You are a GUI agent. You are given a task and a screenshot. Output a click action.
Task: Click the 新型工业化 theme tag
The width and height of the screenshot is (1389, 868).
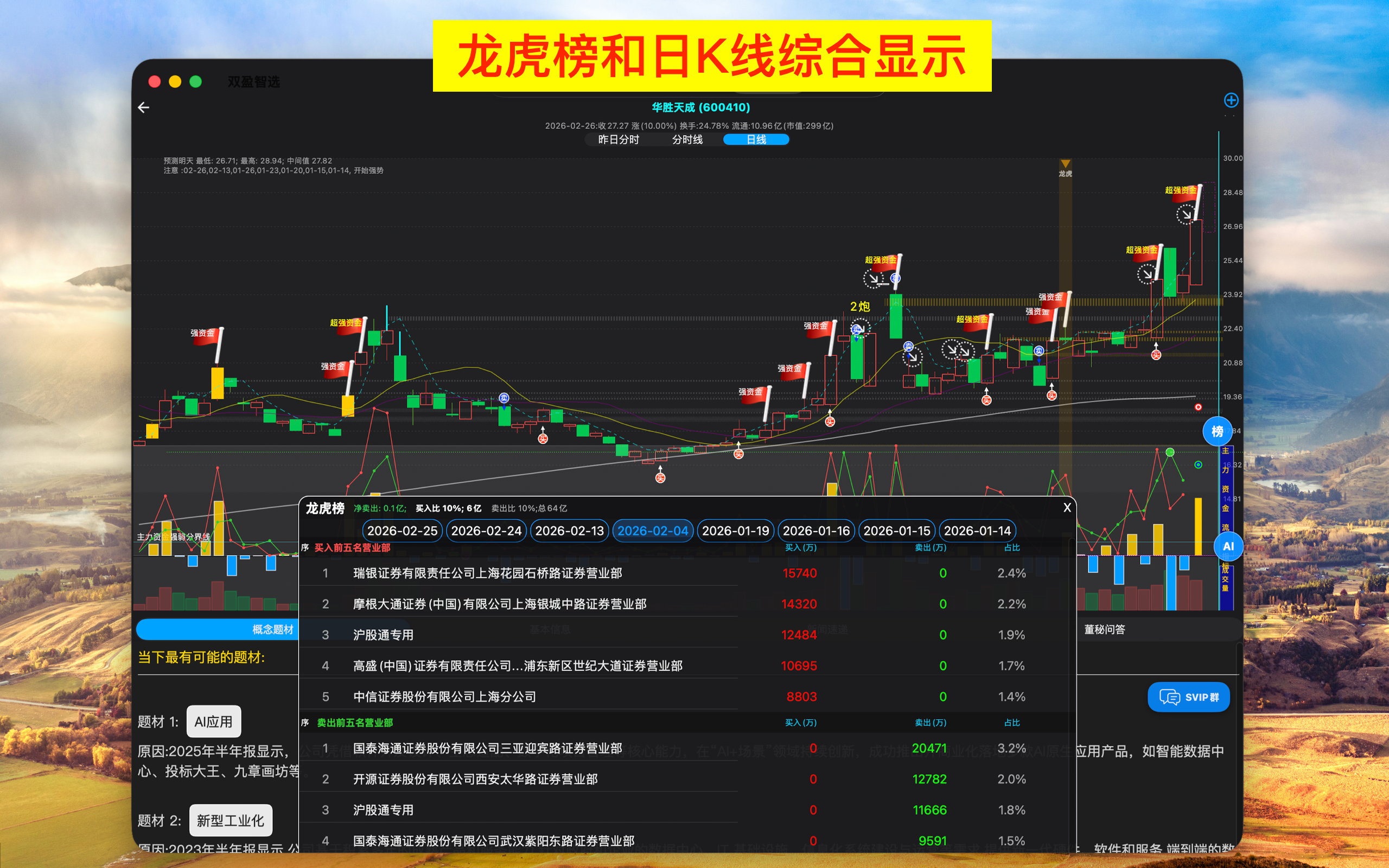(x=230, y=820)
